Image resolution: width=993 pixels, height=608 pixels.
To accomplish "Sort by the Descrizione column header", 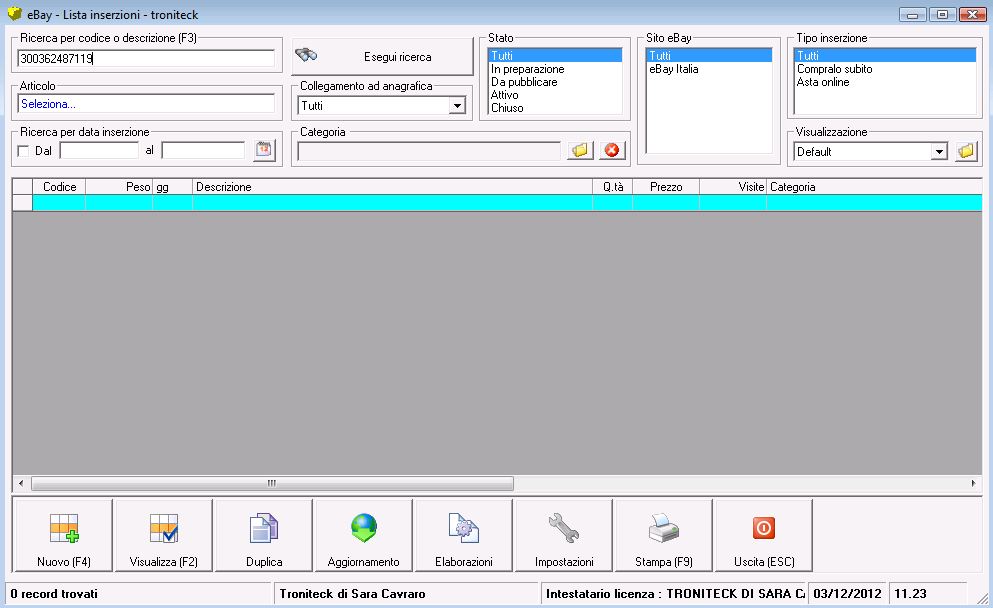I will [x=393, y=187].
